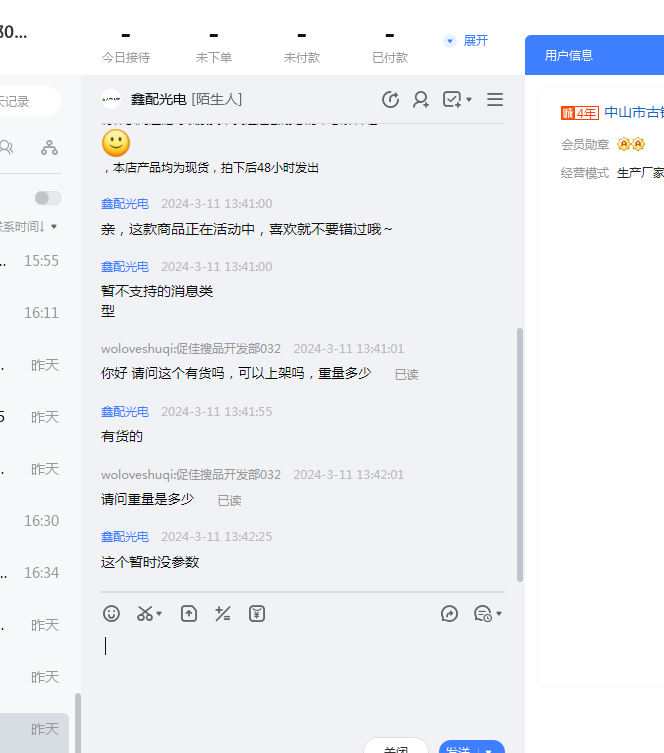Click the forward message arrow icon
664x753 pixels.
pyautogui.click(x=449, y=613)
